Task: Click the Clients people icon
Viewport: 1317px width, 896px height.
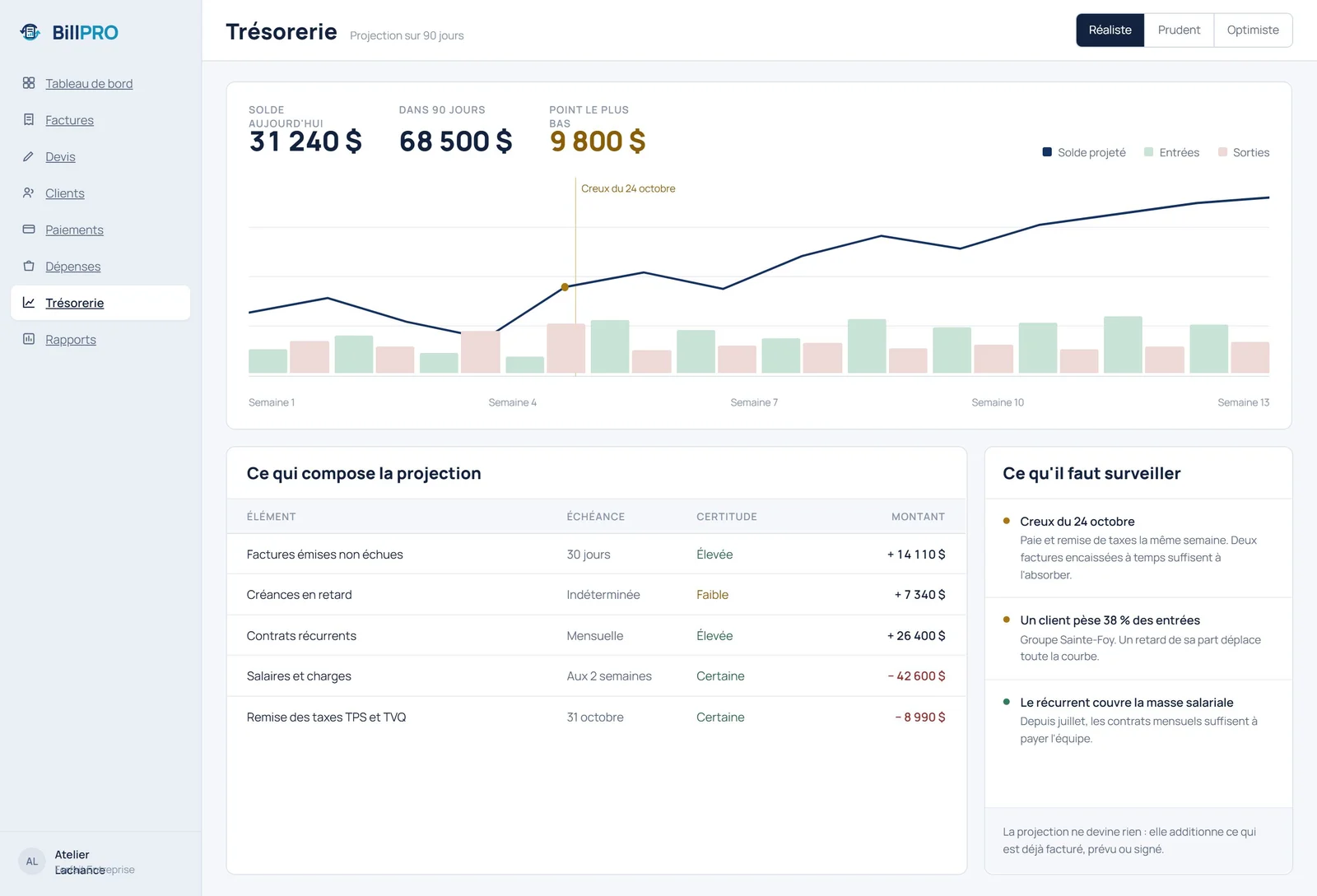Action: (29, 193)
